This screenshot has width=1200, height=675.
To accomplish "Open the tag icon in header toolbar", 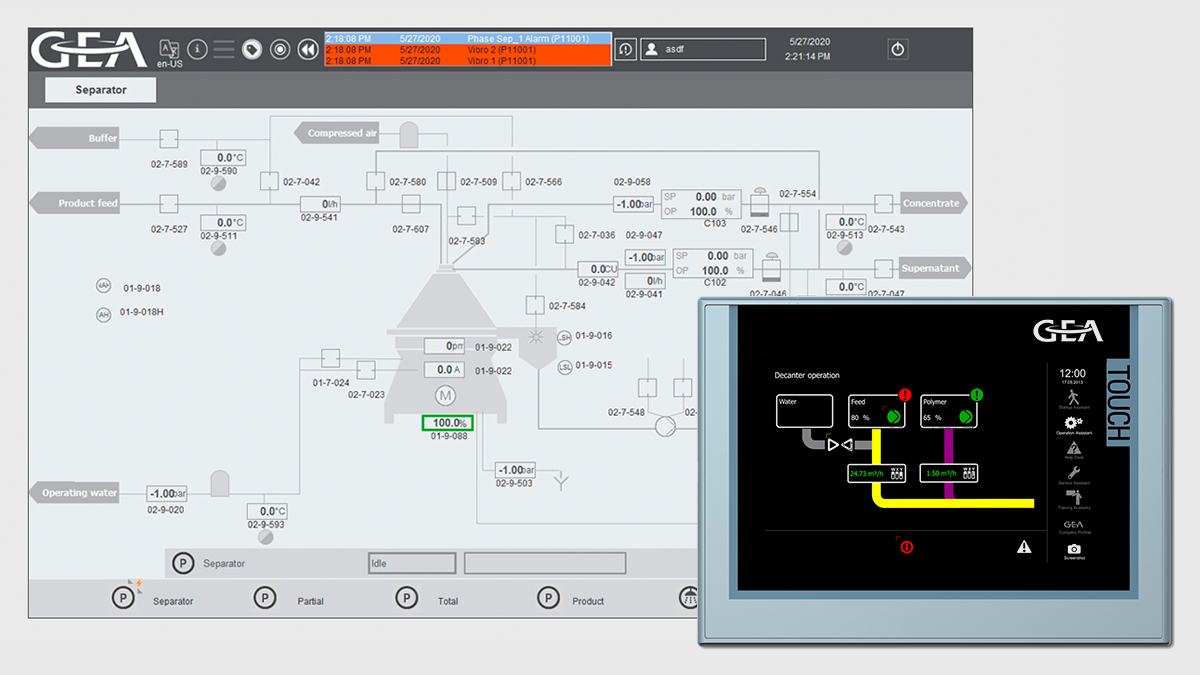I will click(252, 49).
